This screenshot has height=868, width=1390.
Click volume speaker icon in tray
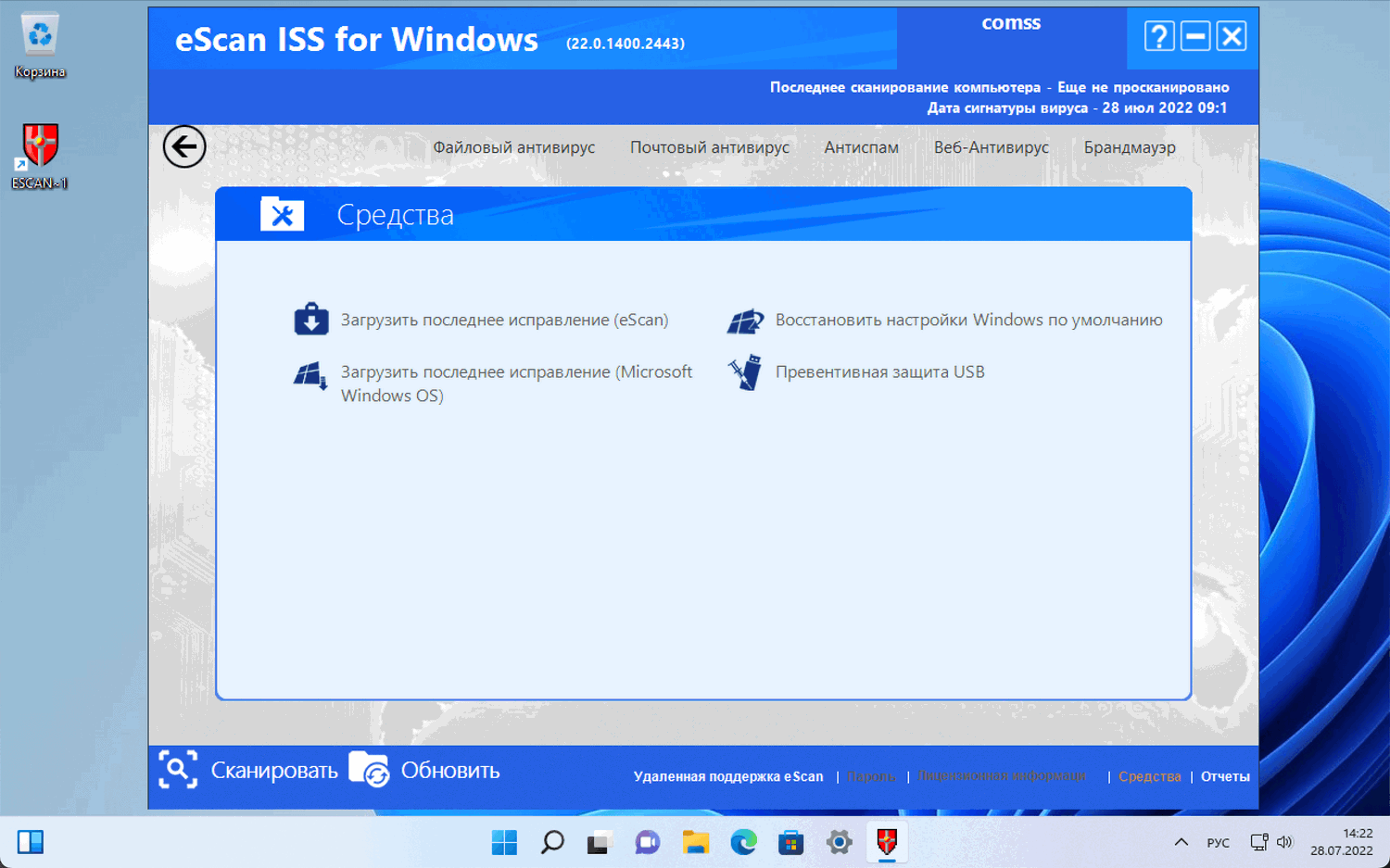(1284, 842)
